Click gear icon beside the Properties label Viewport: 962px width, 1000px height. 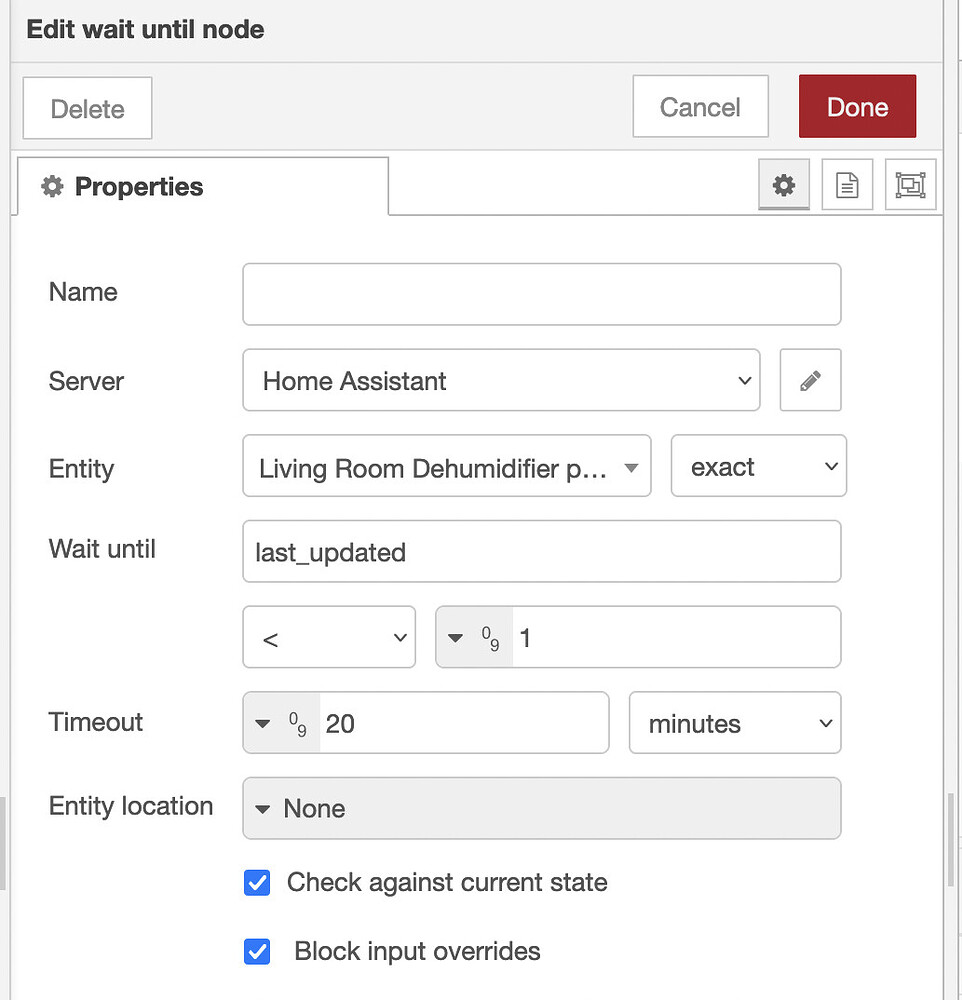pyautogui.click(x=51, y=186)
